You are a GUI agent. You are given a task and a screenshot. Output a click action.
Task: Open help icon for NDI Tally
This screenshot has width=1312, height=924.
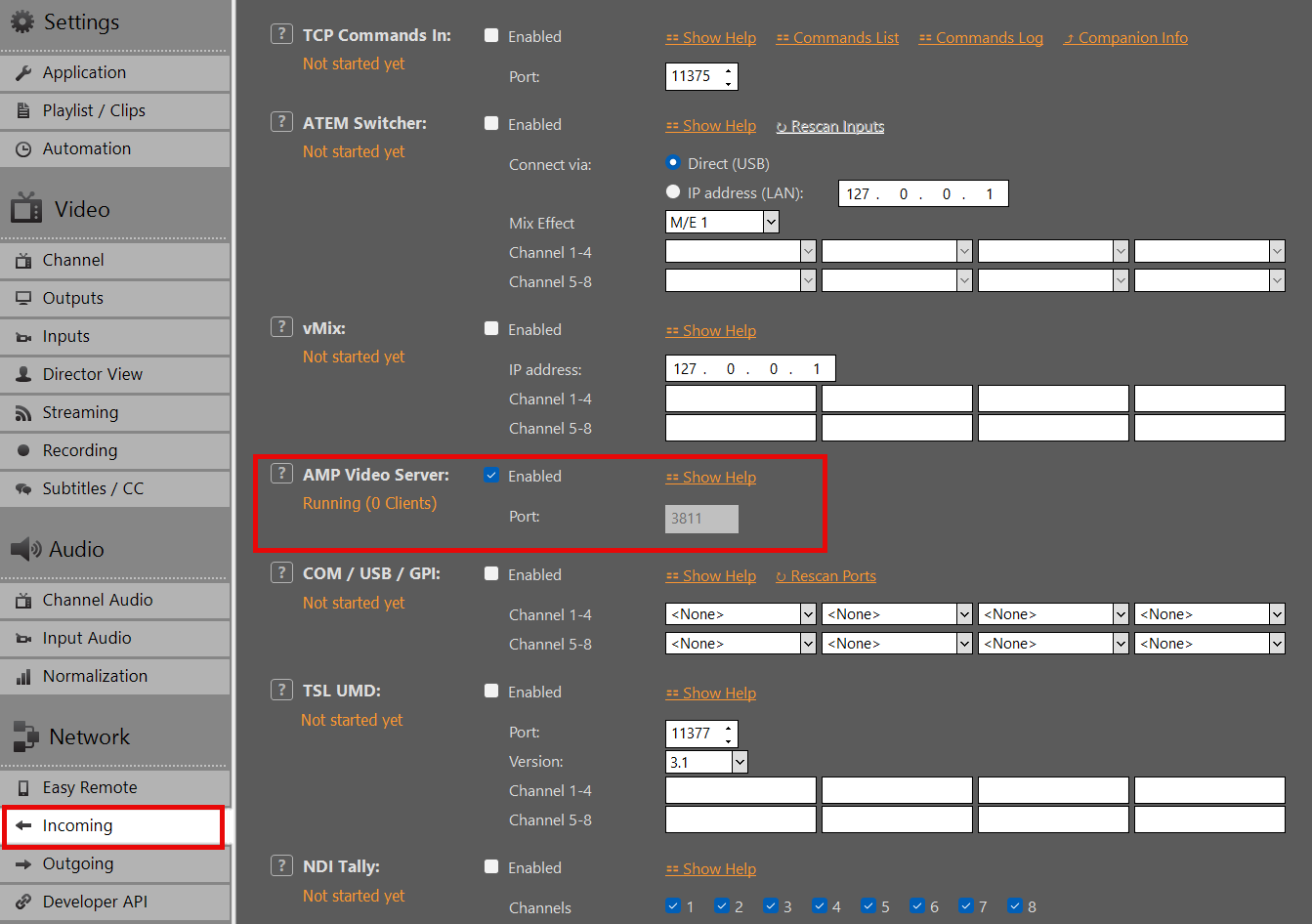pos(281,865)
